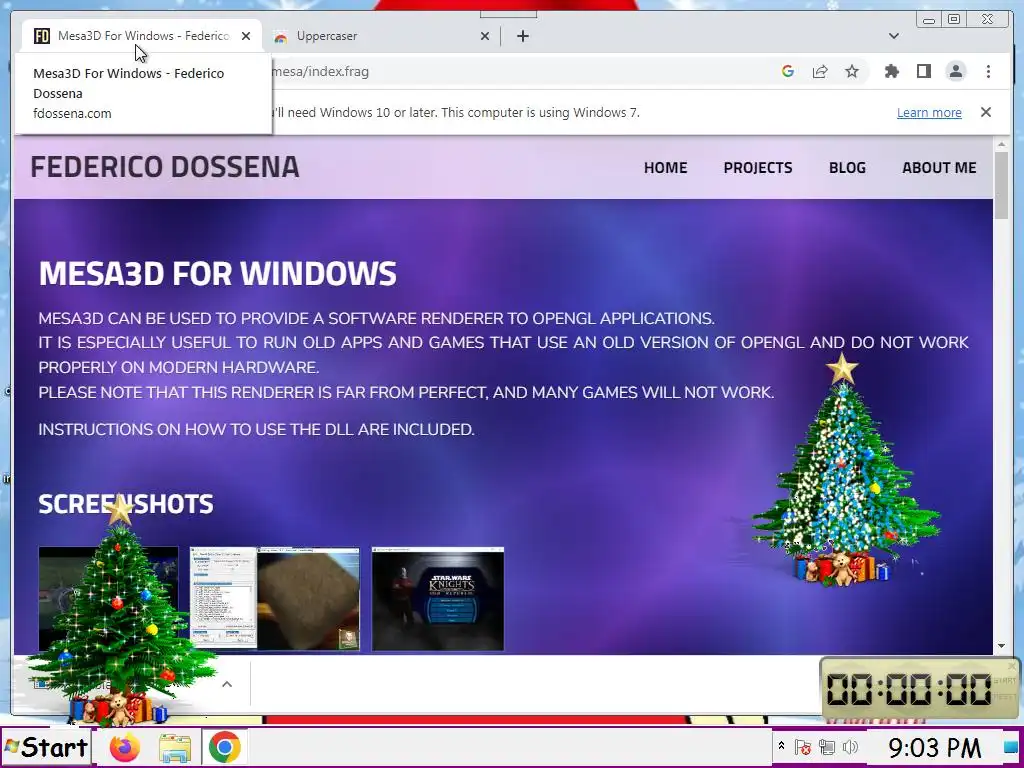Open the tab search dropdown chevron

[x=894, y=36]
